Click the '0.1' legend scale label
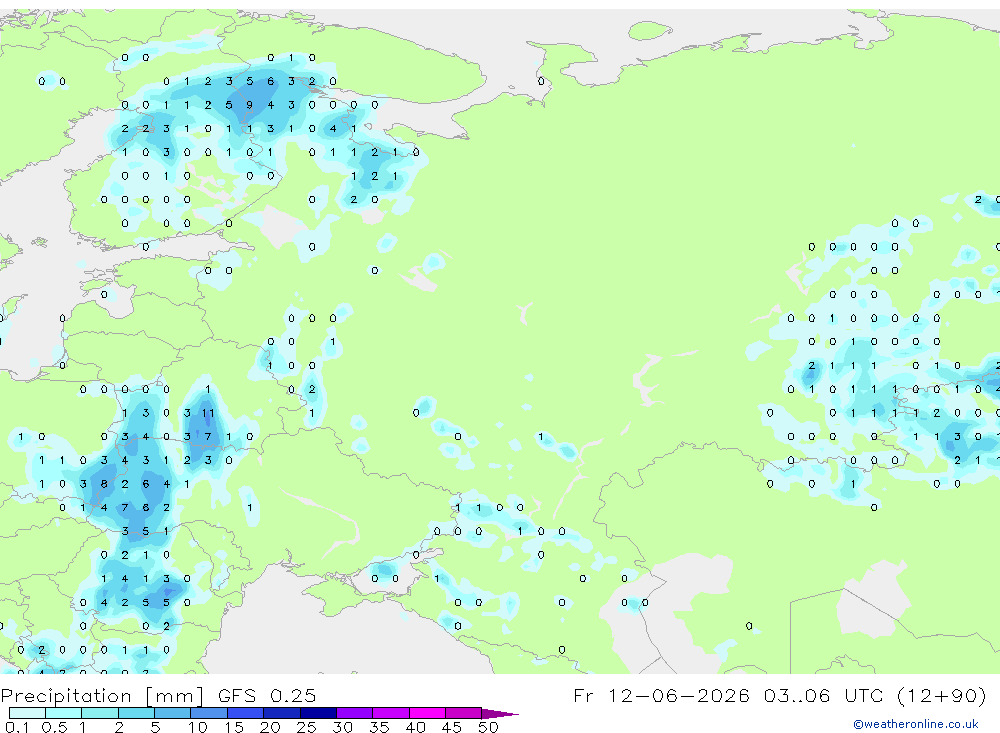The width and height of the screenshot is (1000, 733). coord(17,727)
